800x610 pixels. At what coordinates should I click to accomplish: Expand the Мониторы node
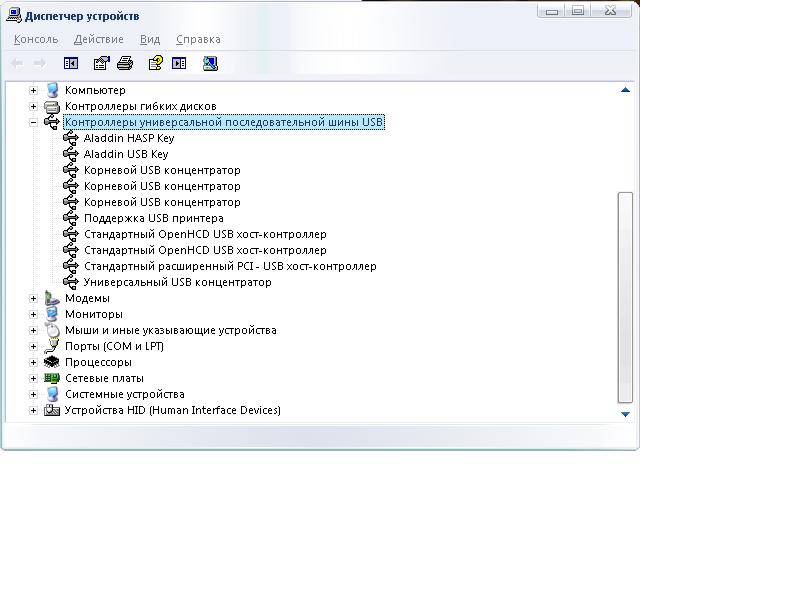[x=33, y=315]
